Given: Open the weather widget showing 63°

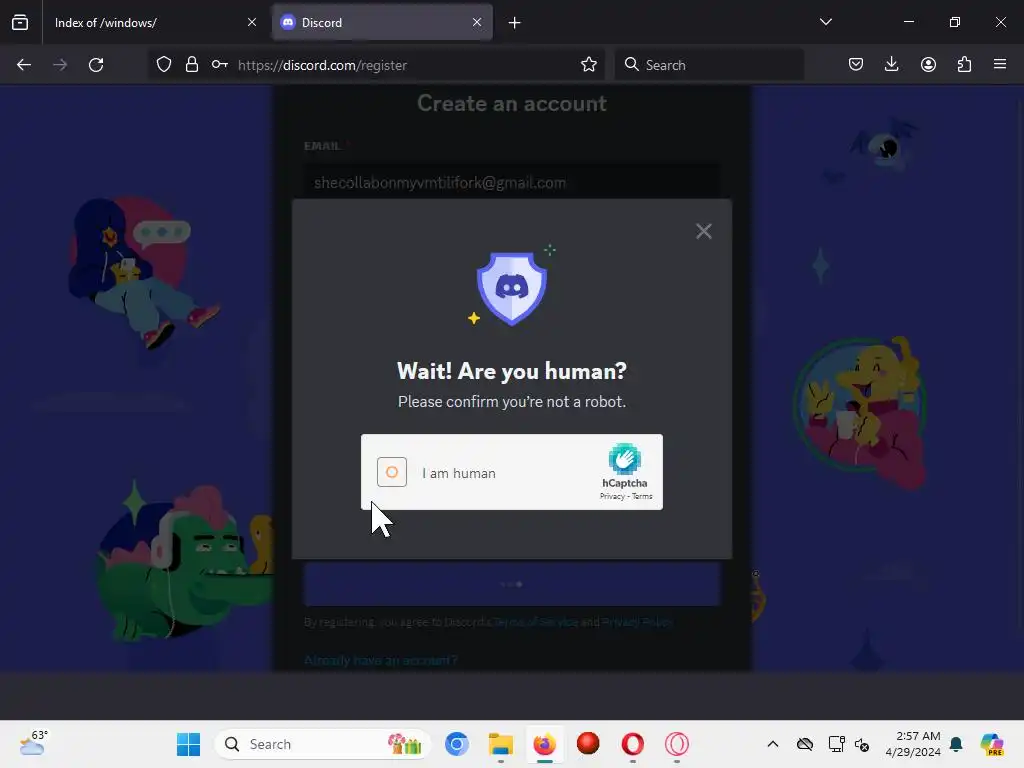Looking at the screenshot, I should (33, 743).
